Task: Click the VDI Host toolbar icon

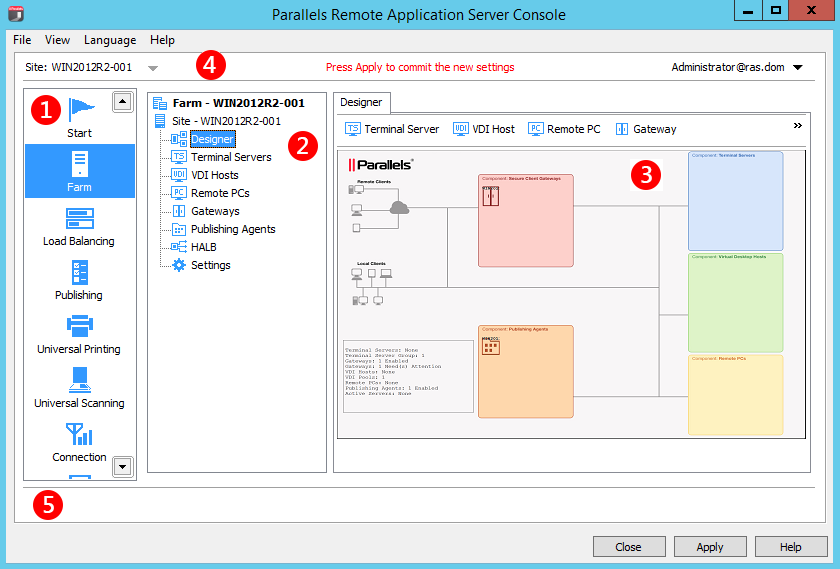Action: click(x=461, y=129)
